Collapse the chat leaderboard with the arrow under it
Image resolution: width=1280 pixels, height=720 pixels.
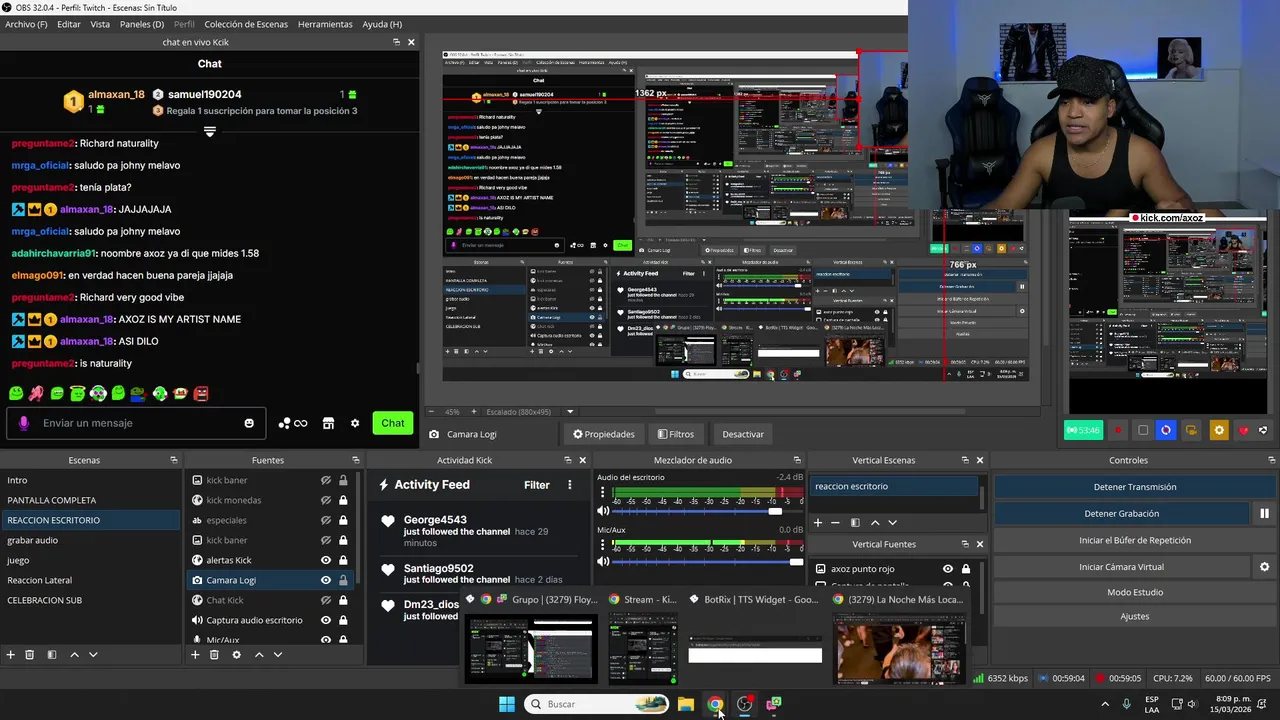[210, 132]
